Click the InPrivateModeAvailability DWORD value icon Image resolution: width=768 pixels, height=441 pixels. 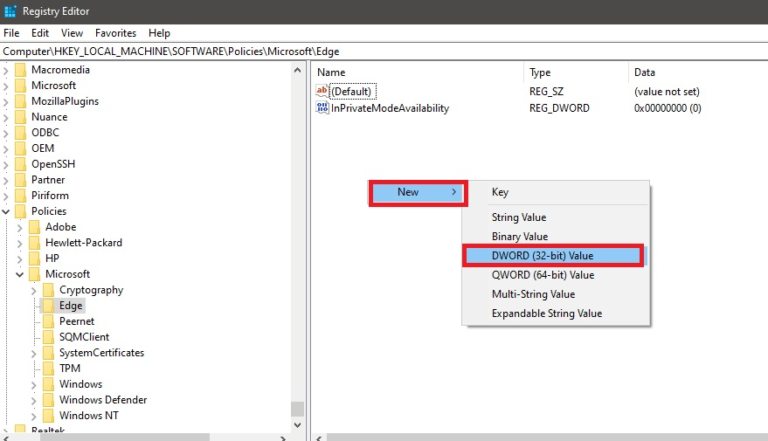click(322, 108)
